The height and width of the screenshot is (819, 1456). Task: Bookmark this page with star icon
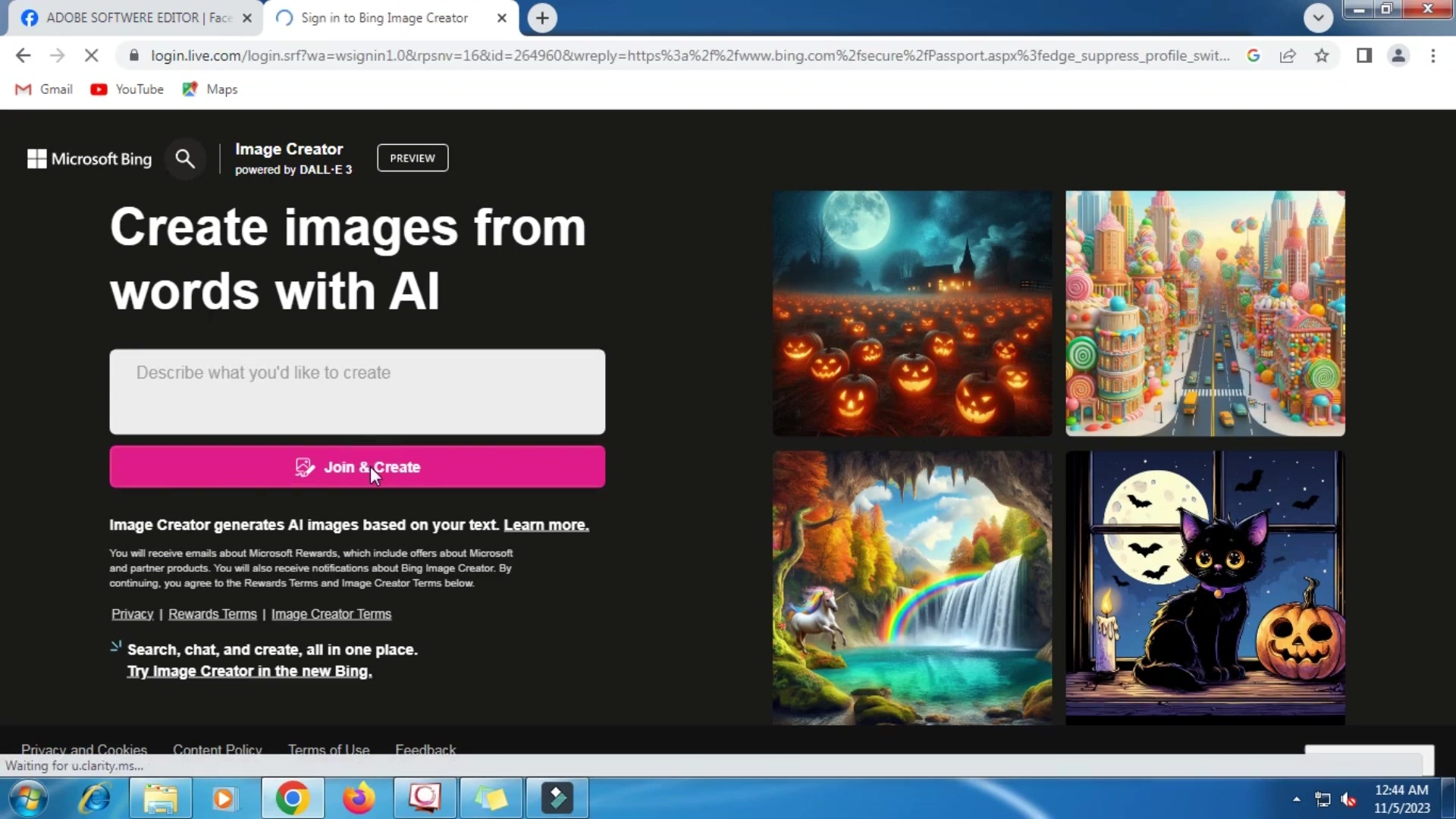click(x=1322, y=55)
